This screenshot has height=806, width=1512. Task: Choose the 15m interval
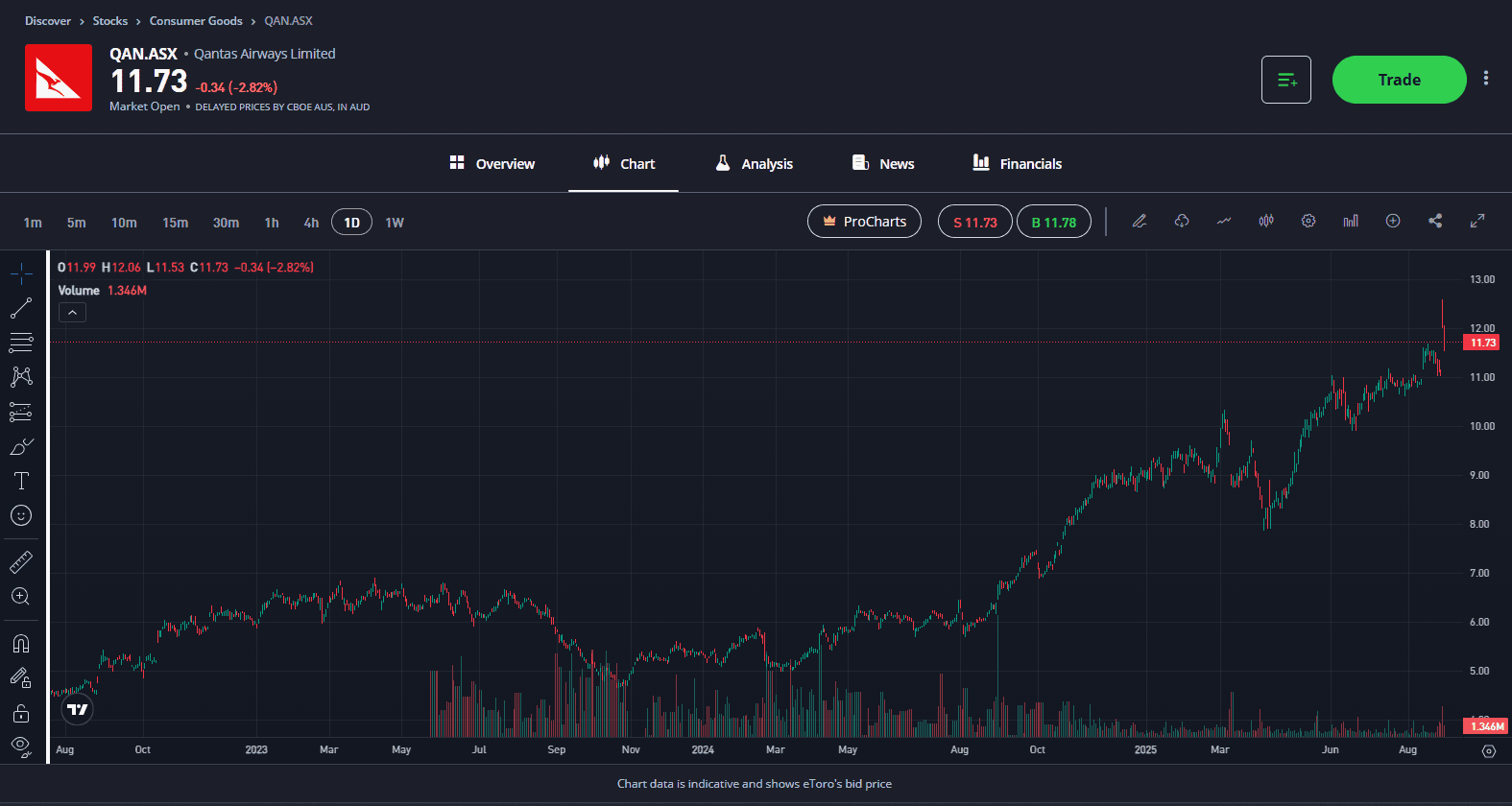pyautogui.click(x=176, y=223)
